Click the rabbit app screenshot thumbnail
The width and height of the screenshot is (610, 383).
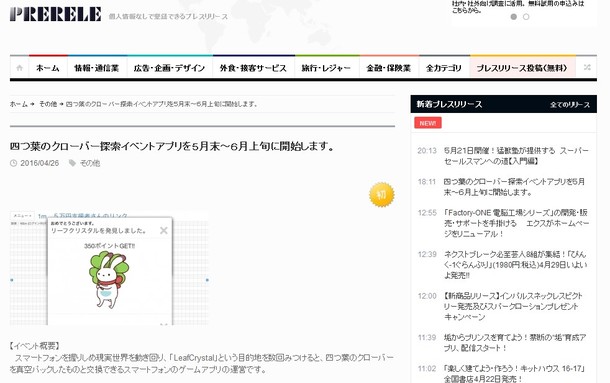pos(109,268)
